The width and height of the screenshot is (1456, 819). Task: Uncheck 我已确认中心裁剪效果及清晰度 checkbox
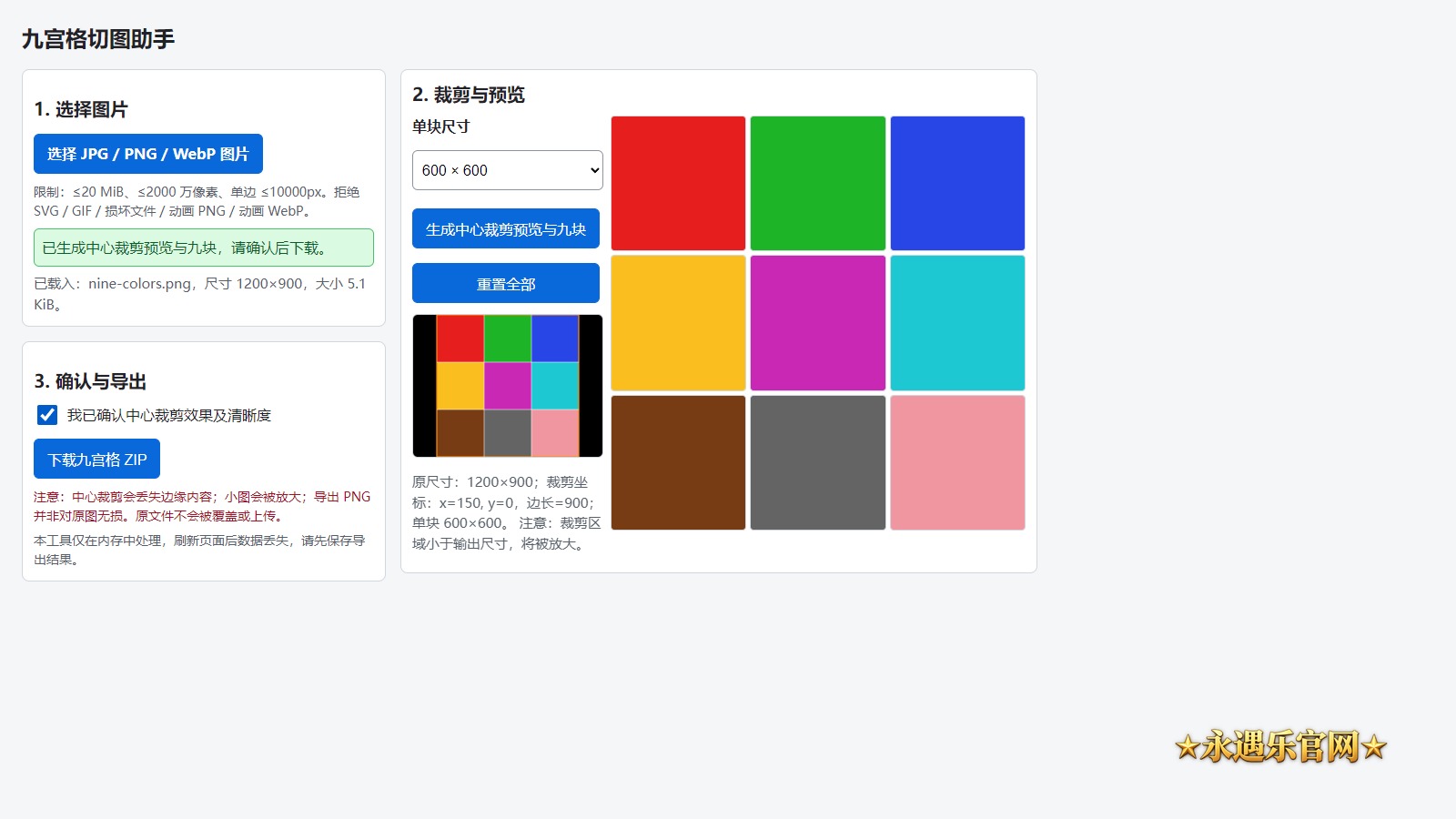point(47,415)
